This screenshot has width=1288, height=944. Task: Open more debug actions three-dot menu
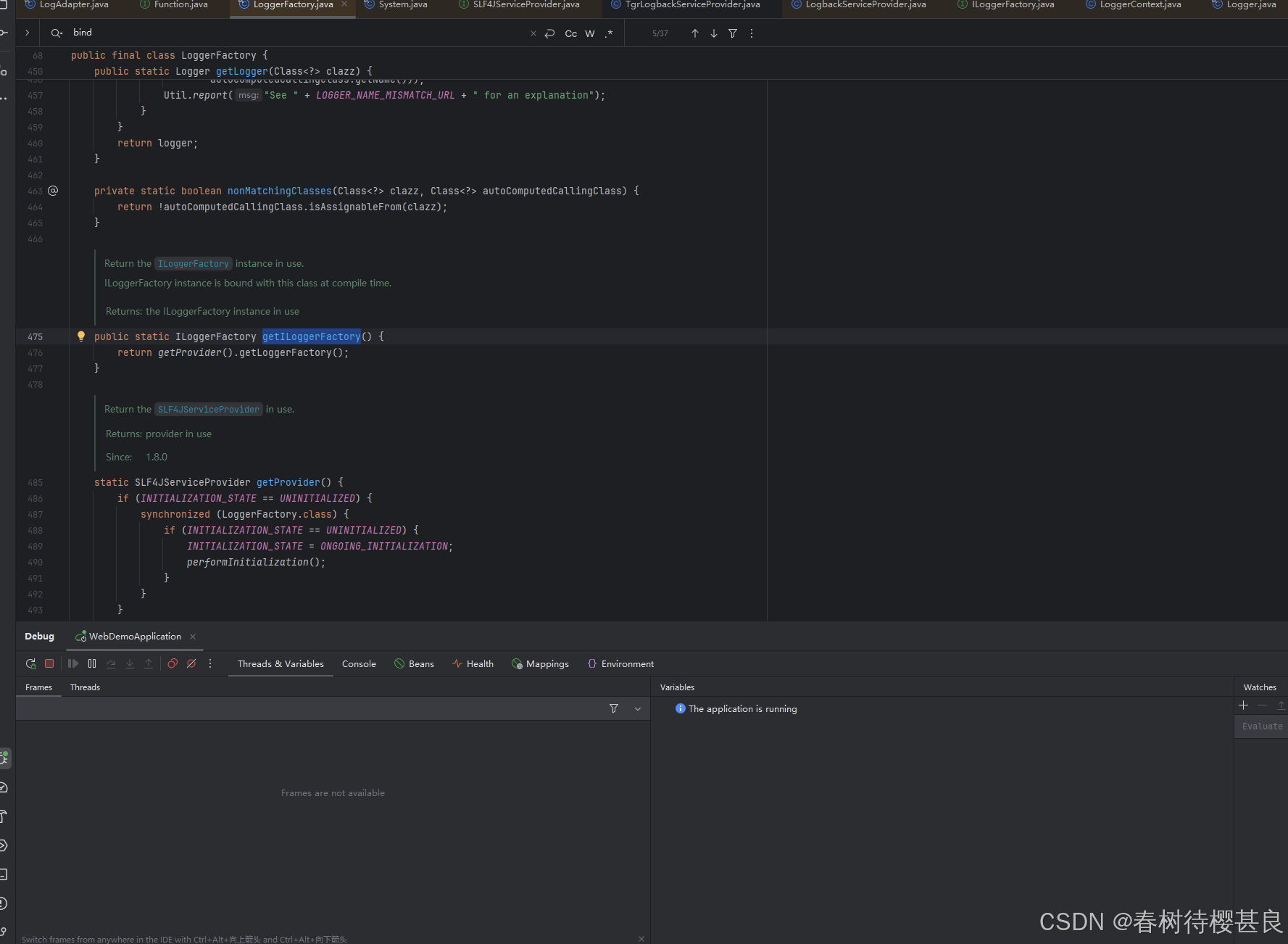point(210,663)
